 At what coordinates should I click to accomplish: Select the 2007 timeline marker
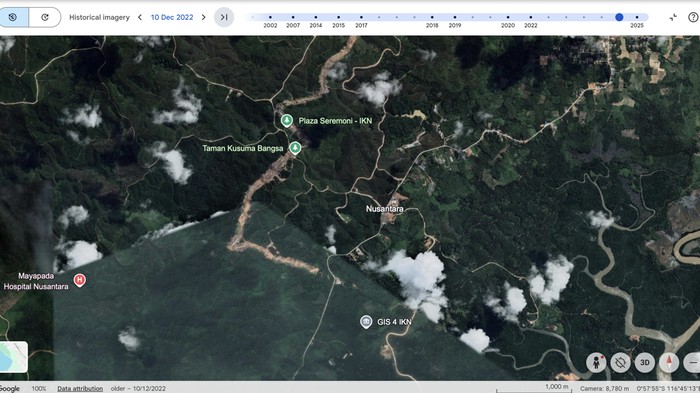[x=293, y=17]
